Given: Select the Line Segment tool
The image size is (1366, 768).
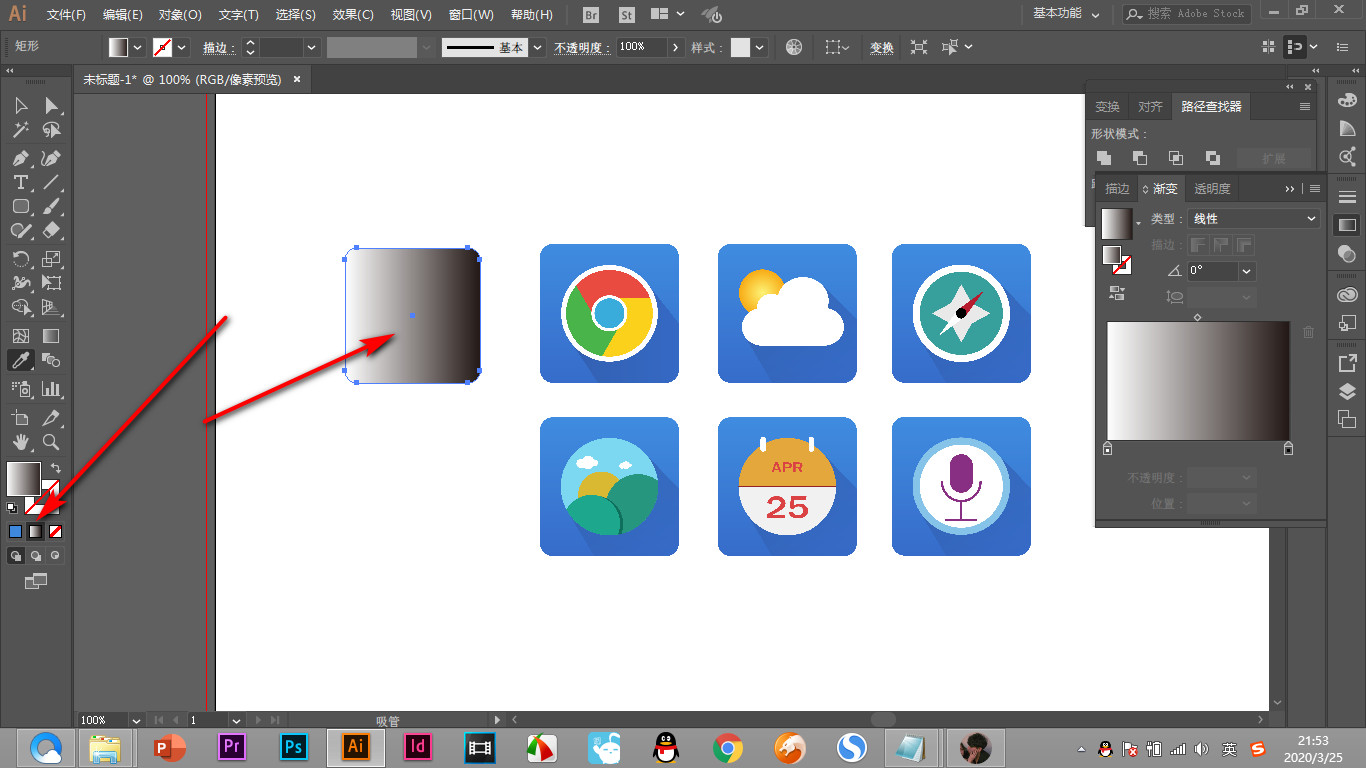Looking at the screenshot, I should coord(52,182).
